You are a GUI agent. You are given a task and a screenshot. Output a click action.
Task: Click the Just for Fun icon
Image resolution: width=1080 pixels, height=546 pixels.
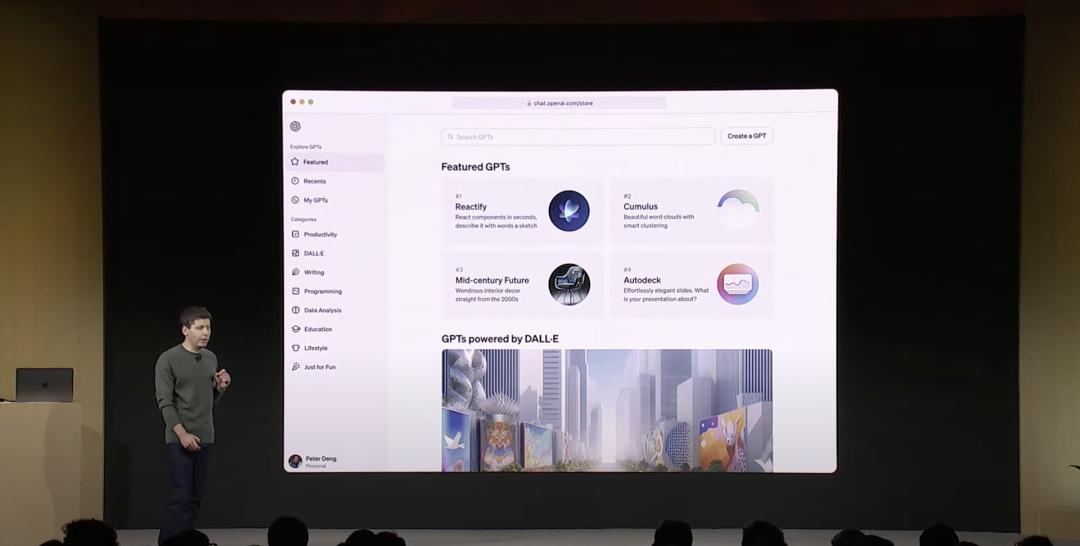(295, 367)
